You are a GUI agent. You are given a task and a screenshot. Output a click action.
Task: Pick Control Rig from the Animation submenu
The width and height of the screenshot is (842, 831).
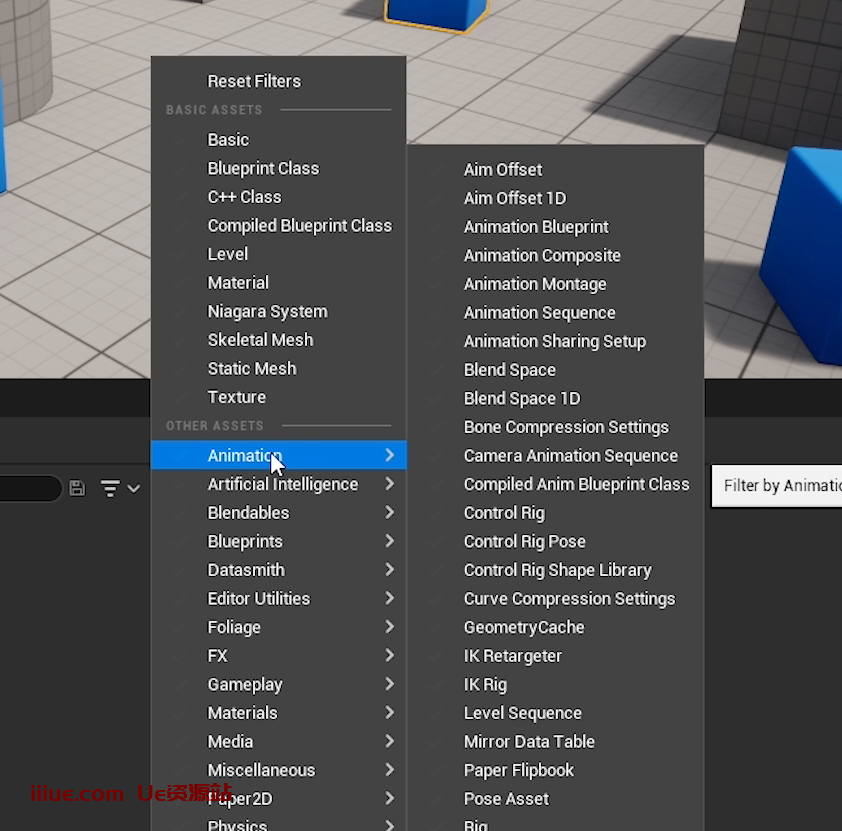pos(504,513)
